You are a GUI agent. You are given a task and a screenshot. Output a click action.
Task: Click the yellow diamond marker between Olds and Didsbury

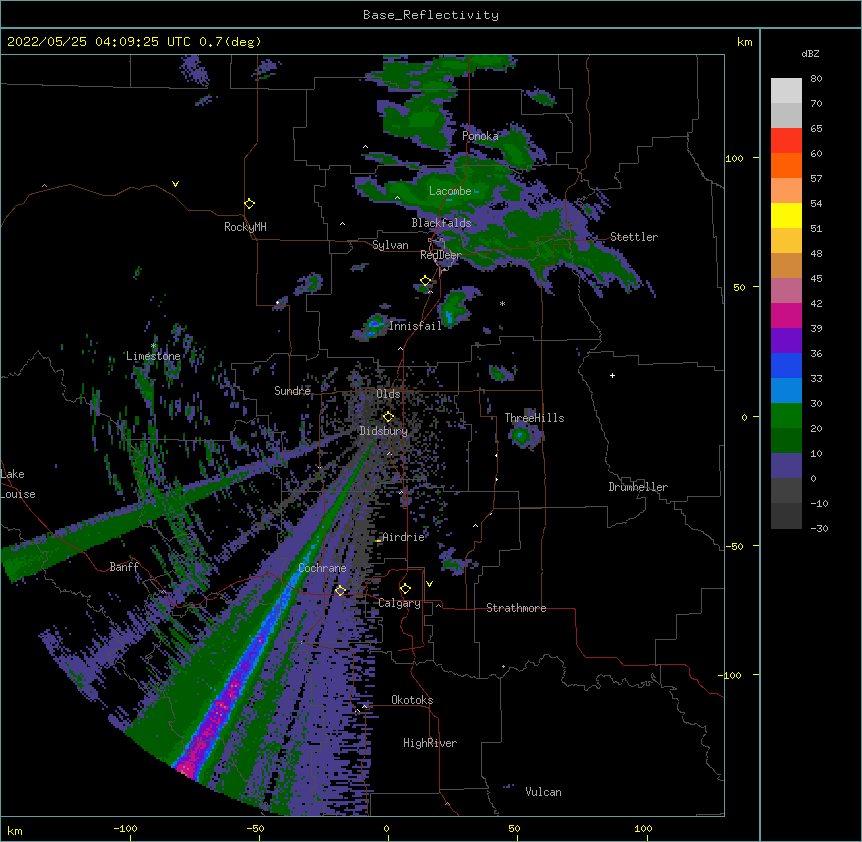point(388,417)
